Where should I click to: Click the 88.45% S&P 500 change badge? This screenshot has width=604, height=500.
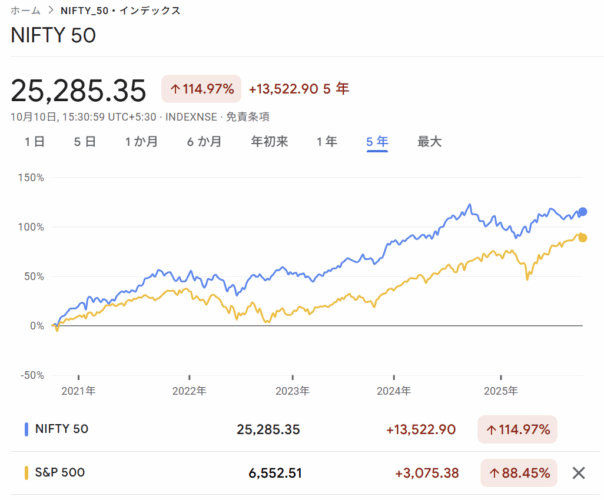(x=518, y=473)
